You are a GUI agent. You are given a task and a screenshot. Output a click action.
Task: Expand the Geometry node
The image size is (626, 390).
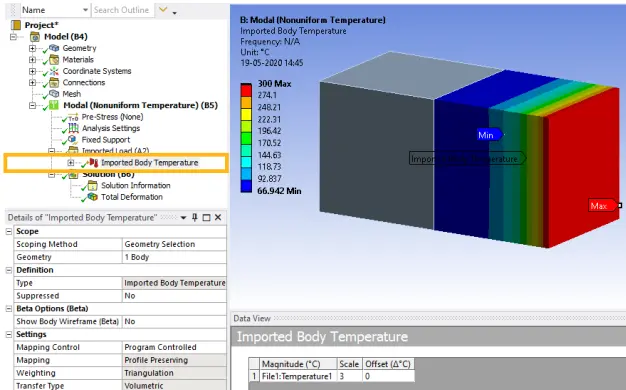[x=32, y=48]
